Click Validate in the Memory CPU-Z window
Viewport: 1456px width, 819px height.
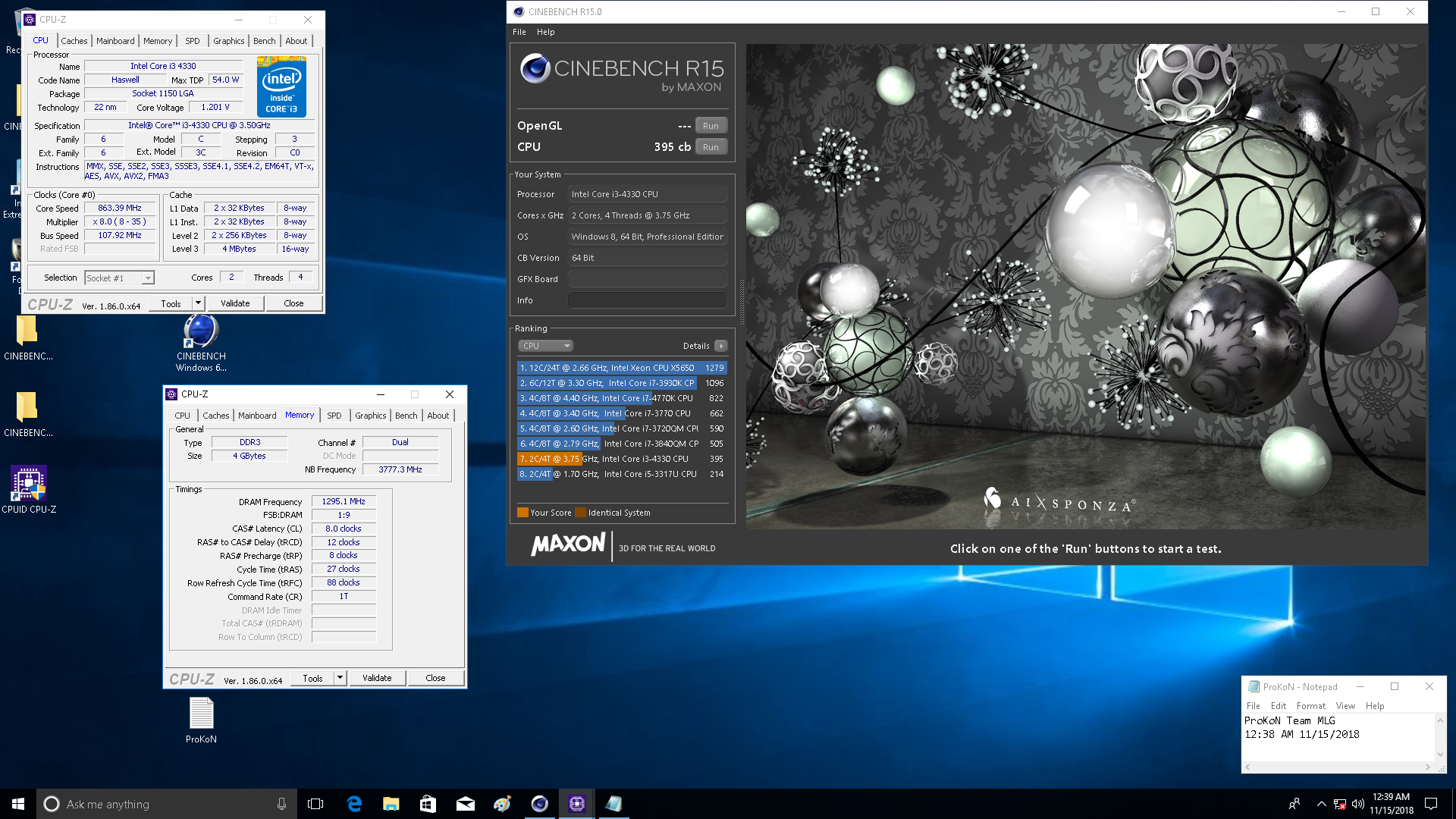pyautogui.click(x=377, y=678)
